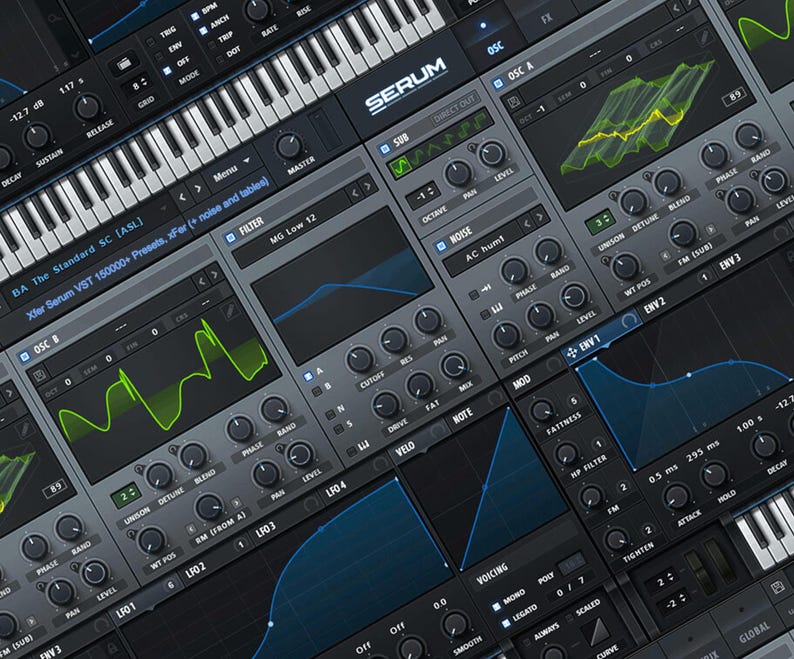This screenshot has height=659, width=794.
Task: Enable the SCALED portamento checkbox
Action: (569, 617)
